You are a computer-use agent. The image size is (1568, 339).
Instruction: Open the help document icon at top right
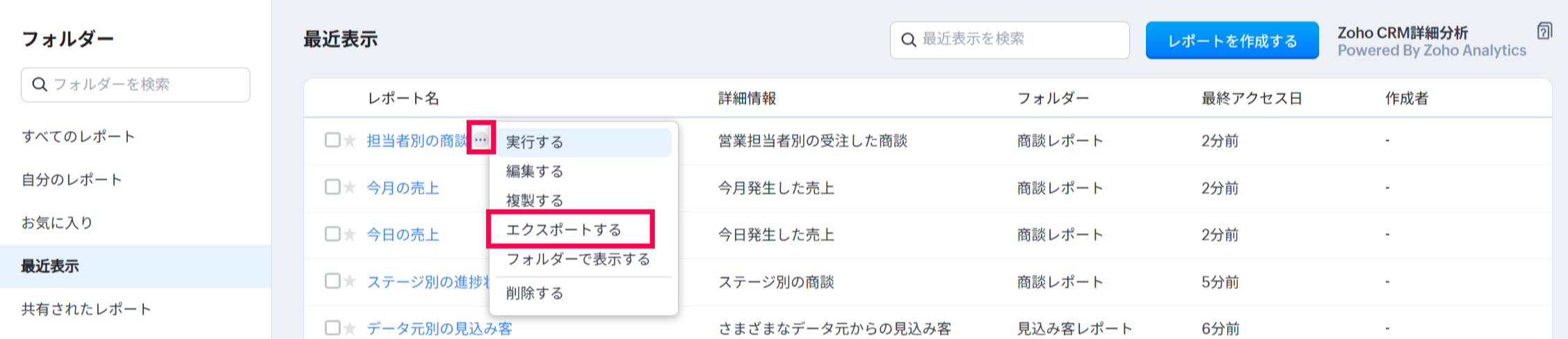(1544, 31)
